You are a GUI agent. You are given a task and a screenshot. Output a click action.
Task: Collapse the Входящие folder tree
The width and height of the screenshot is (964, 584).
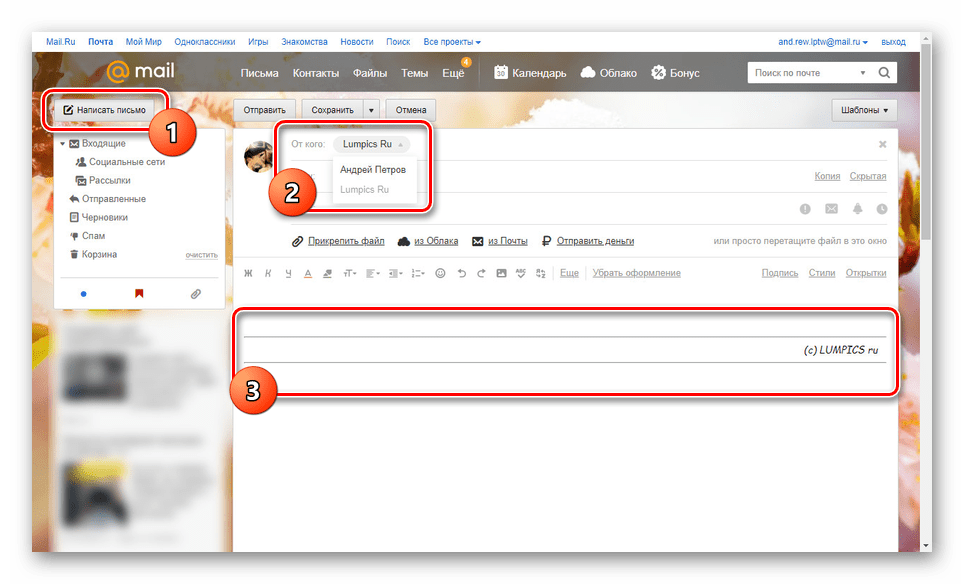tap(62, 144)
